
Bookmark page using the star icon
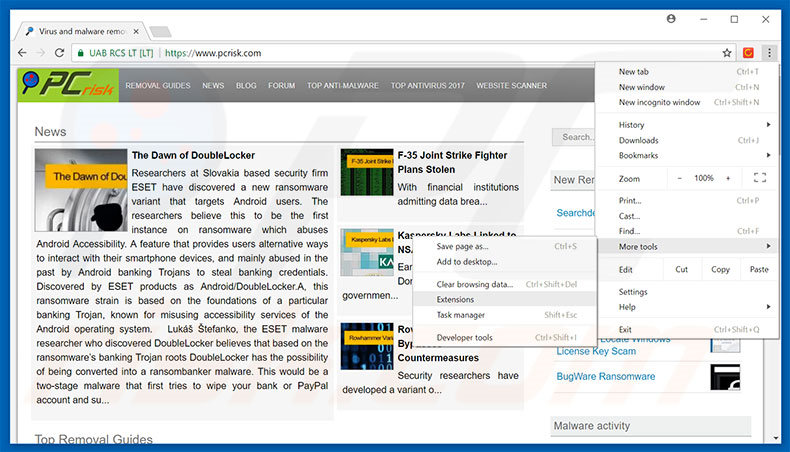(727, 53)
